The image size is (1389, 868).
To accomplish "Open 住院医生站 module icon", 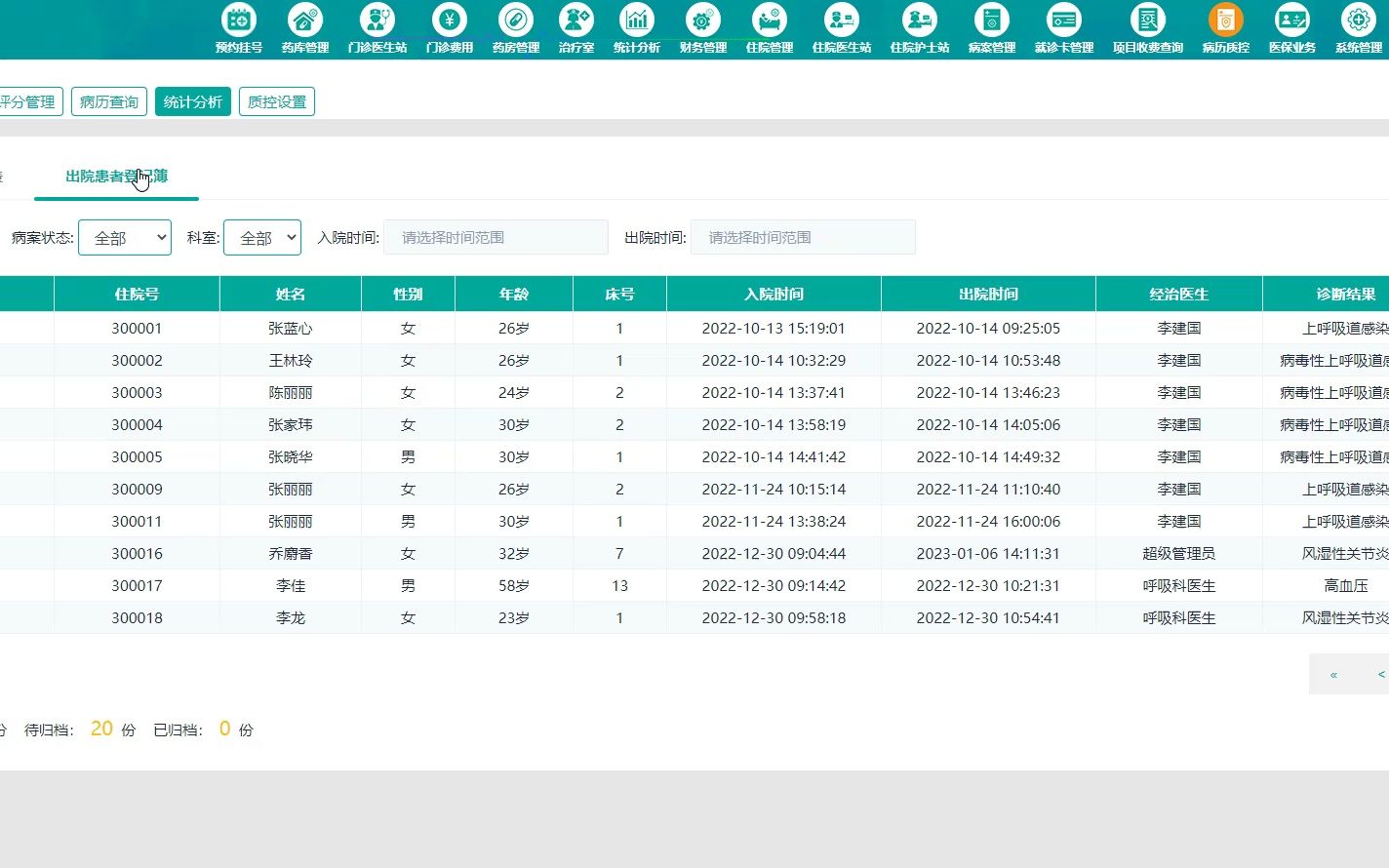I will point(842,20).
